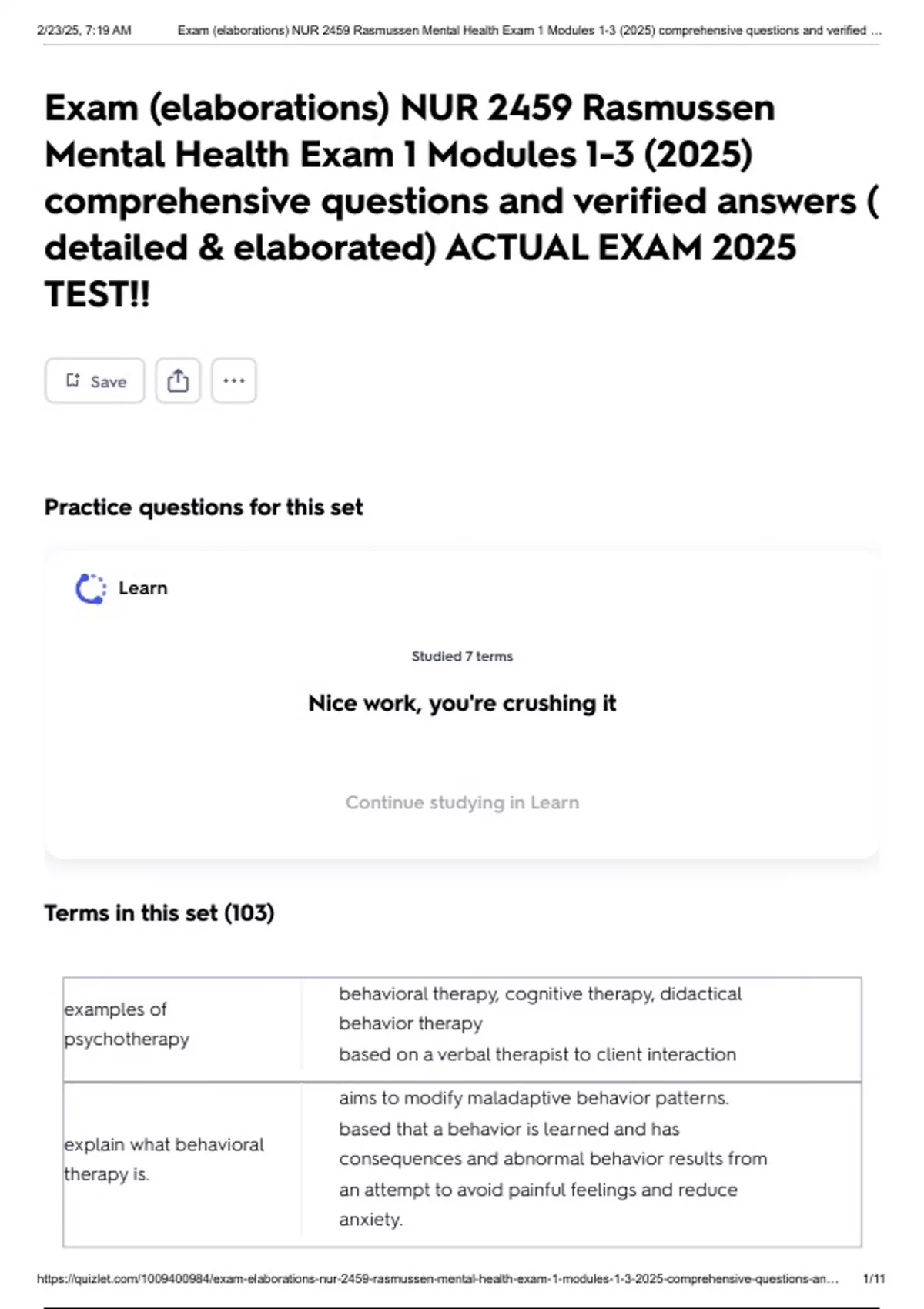The width and height of the screenshot is (924, 1309).
Task: Select the 'explain what behavioral therapy is' term
Action: click(x=163, y=1159)
